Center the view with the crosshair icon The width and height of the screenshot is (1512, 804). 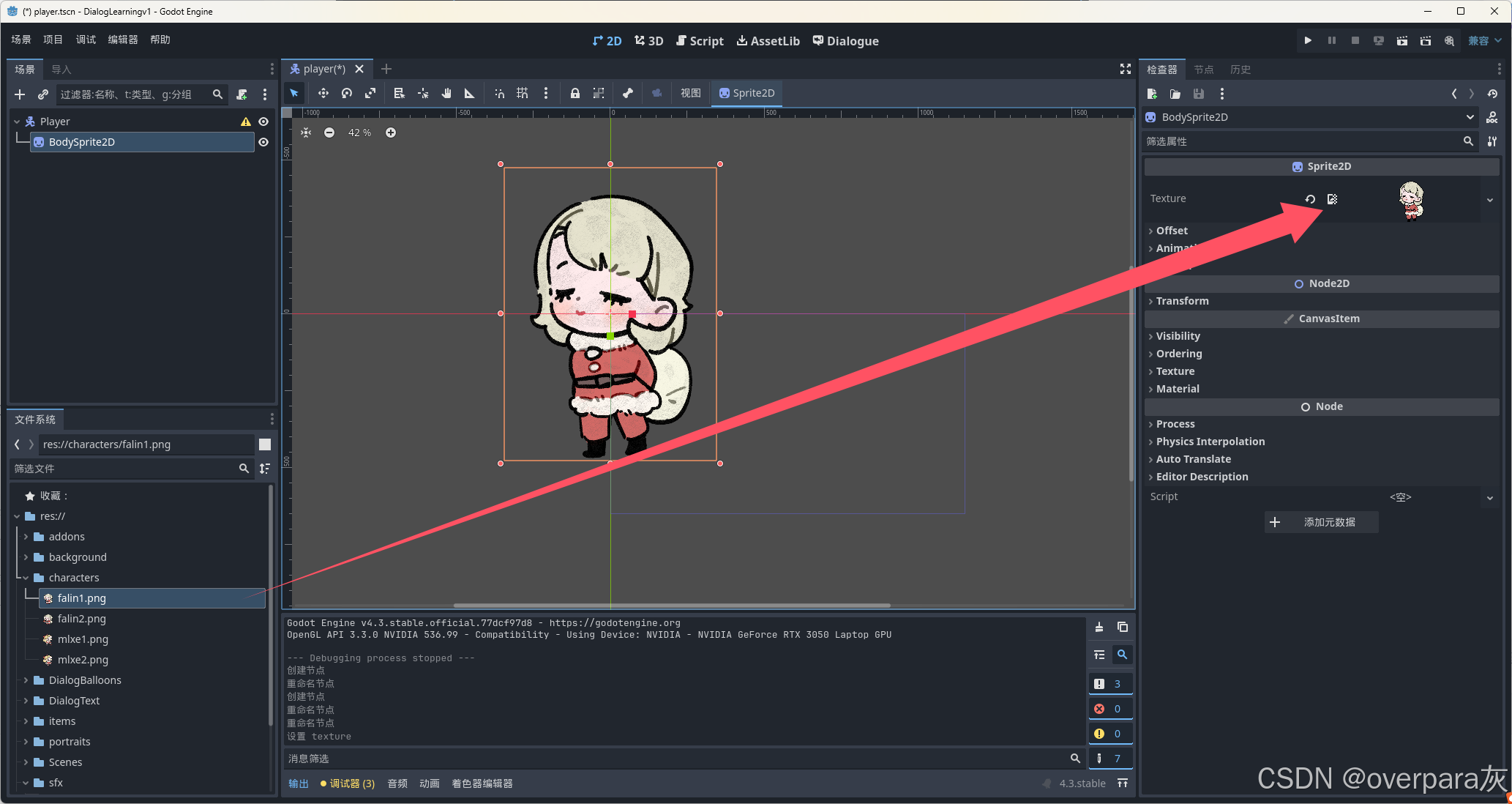coord(306,133)
